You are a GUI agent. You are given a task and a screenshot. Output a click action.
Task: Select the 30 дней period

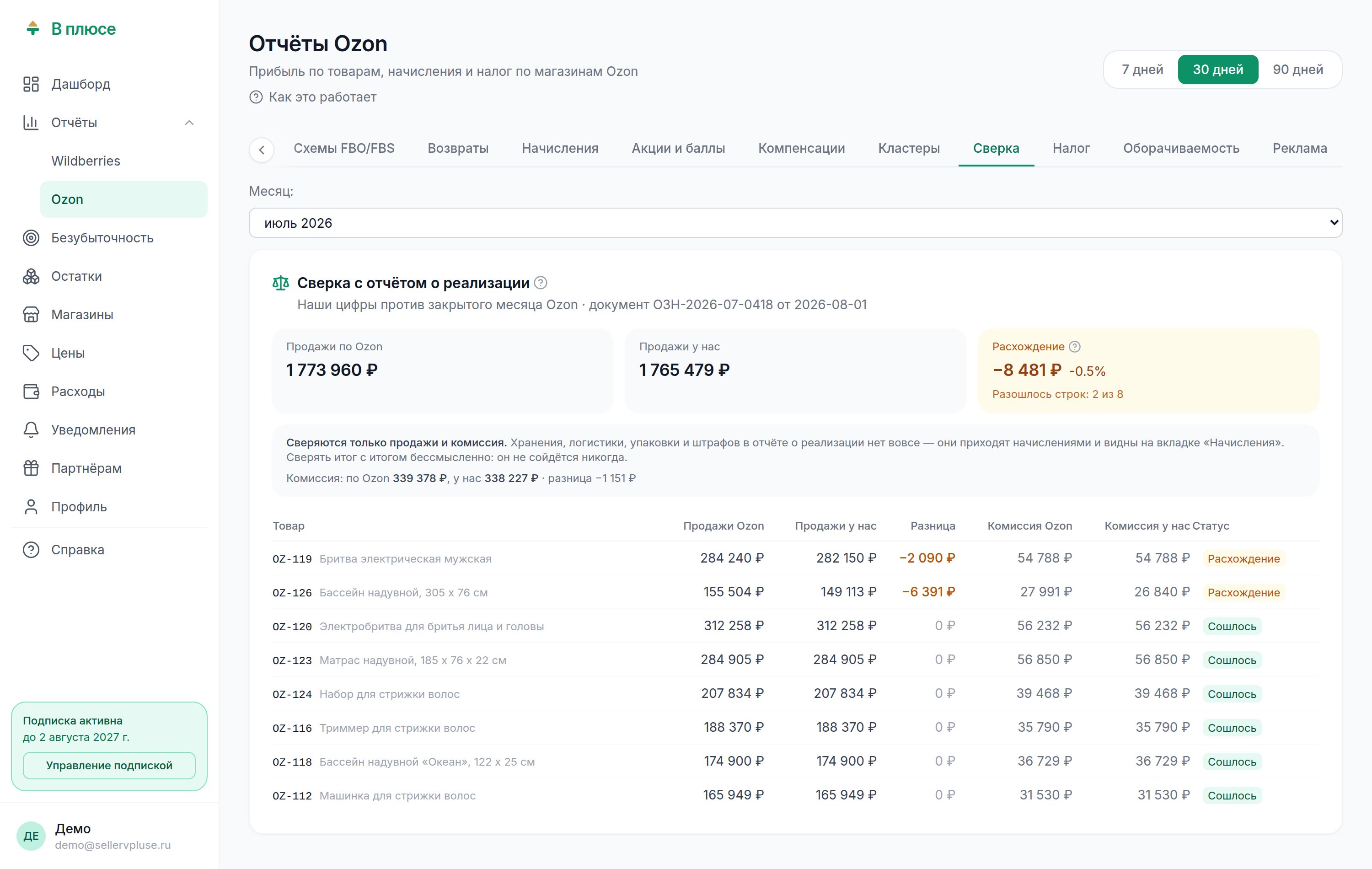click(1218, 70)
